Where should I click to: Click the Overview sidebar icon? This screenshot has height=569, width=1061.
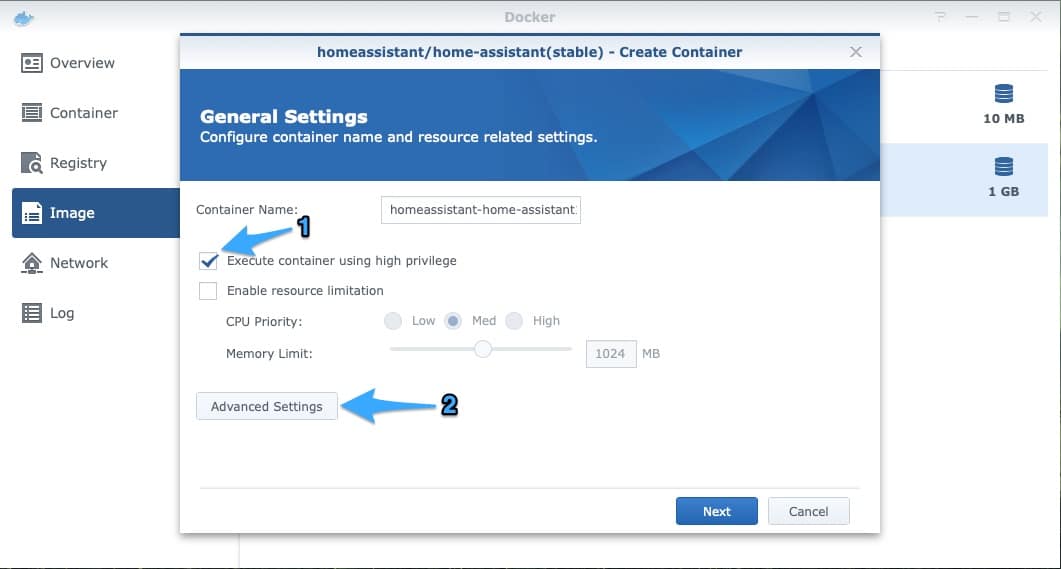(32, 63)
